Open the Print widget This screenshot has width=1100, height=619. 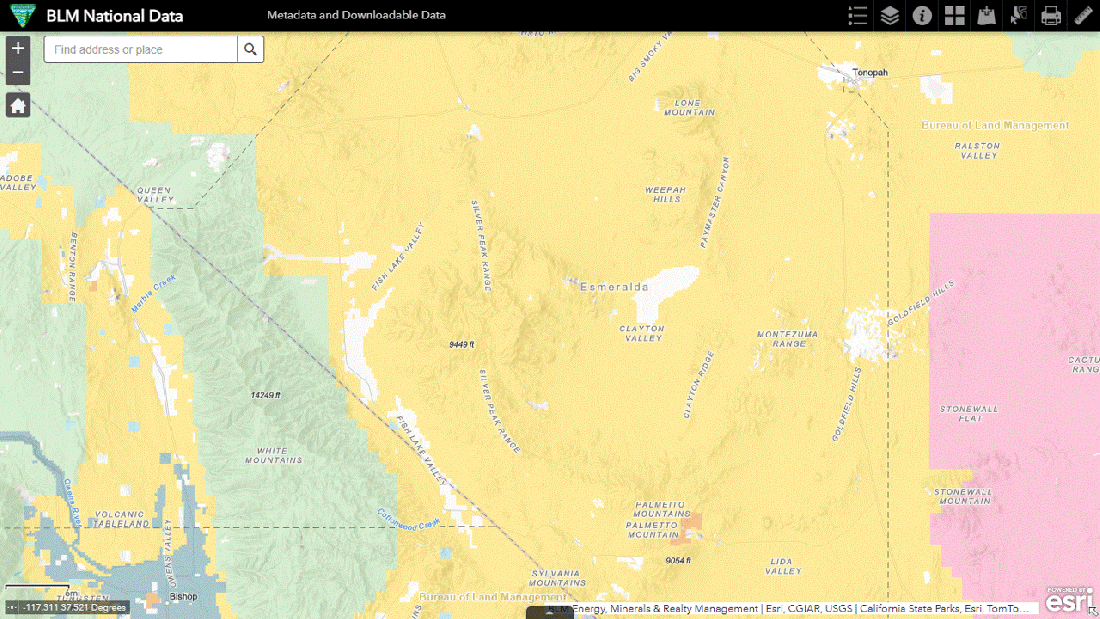pyautogui.click(x=1050, y=15)
